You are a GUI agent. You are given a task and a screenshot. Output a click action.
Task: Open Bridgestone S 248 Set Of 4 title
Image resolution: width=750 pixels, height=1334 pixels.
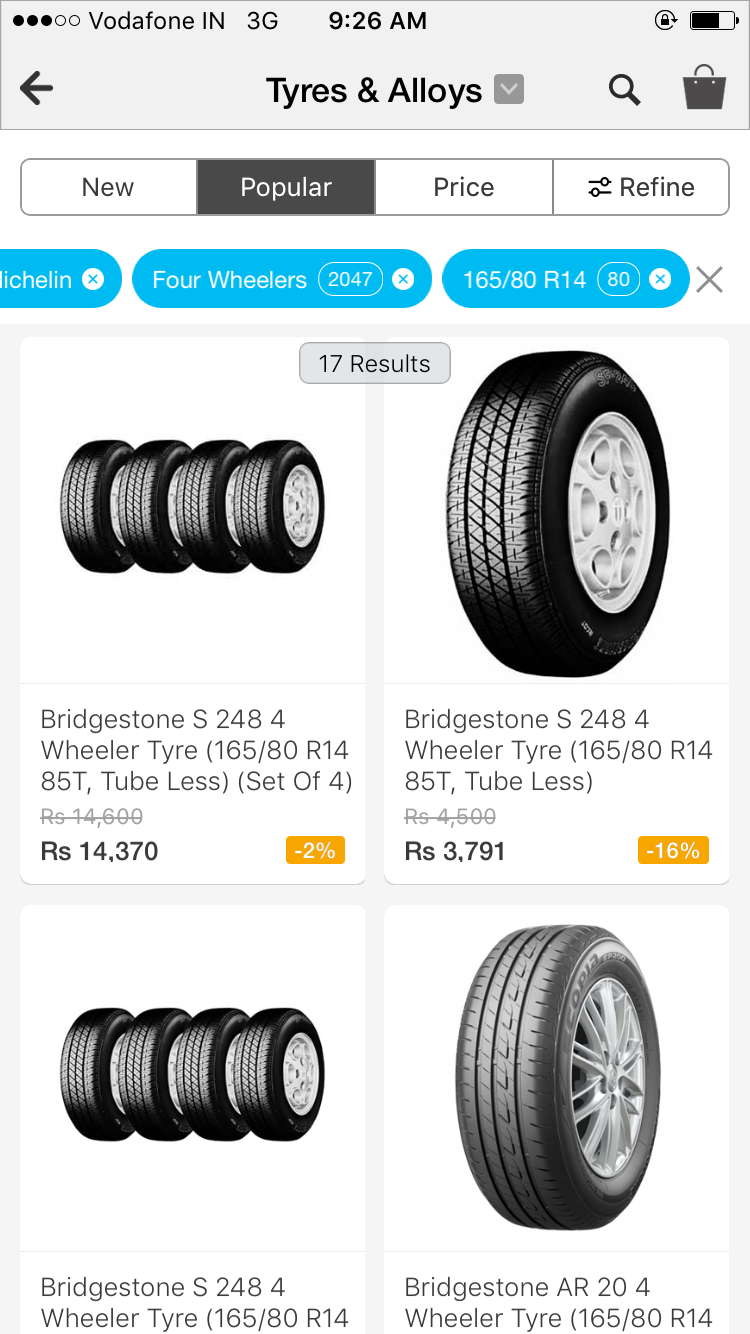coord(196,750)
